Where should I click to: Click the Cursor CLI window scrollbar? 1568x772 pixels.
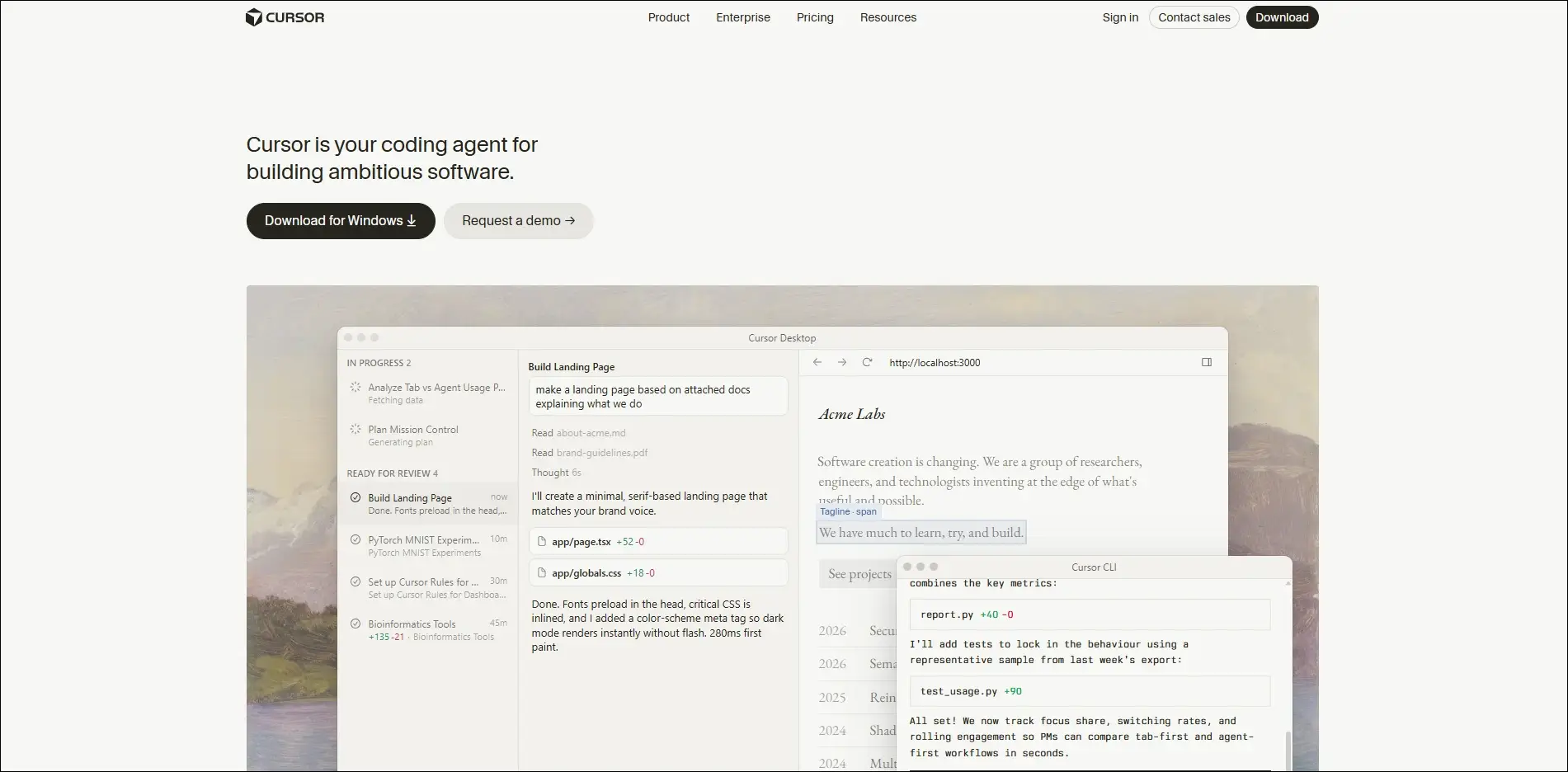(1288, 749)
